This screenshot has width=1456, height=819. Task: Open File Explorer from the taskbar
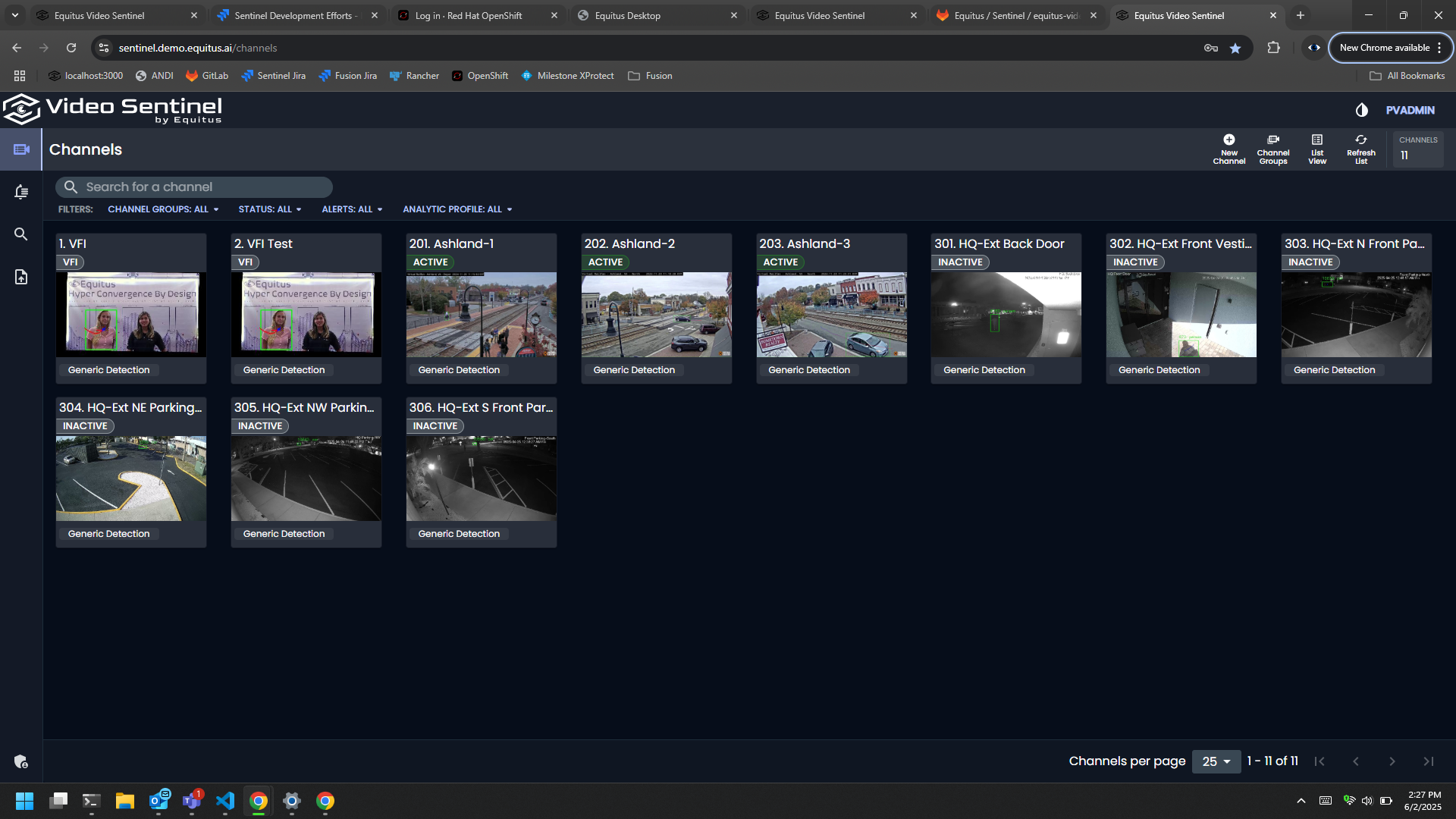tap(125, 801)
